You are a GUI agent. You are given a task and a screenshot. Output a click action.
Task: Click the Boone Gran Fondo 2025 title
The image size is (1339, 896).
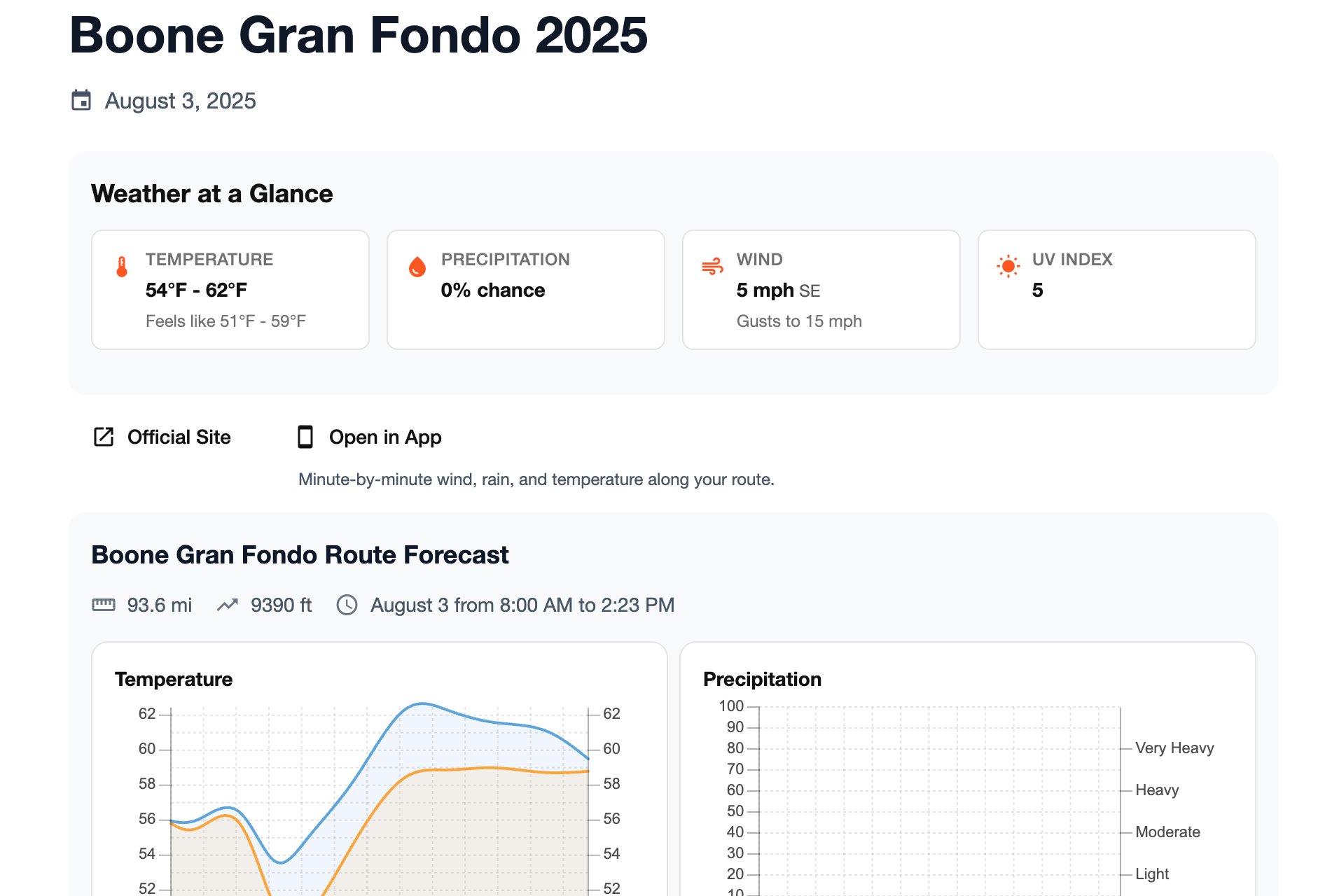(x=359, y=35)
